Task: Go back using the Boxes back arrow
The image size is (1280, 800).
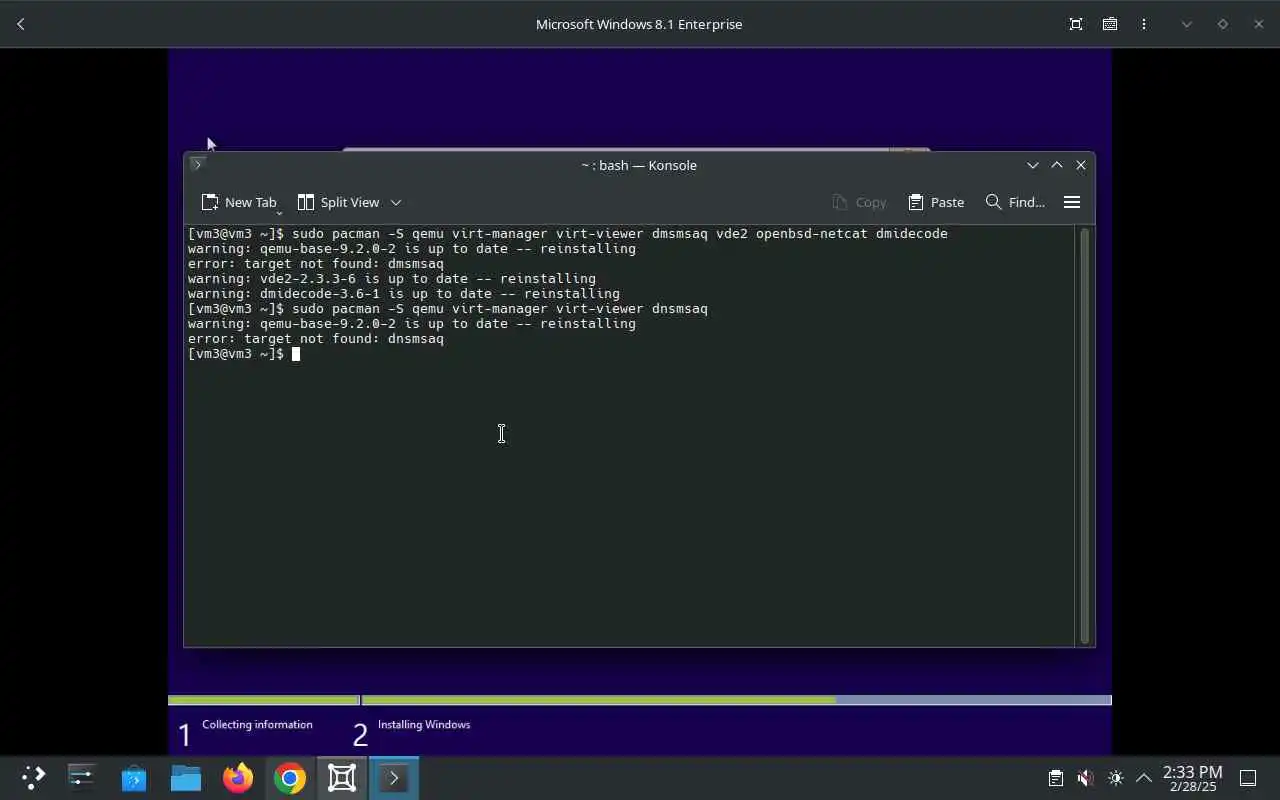Action: coord(21,24)
